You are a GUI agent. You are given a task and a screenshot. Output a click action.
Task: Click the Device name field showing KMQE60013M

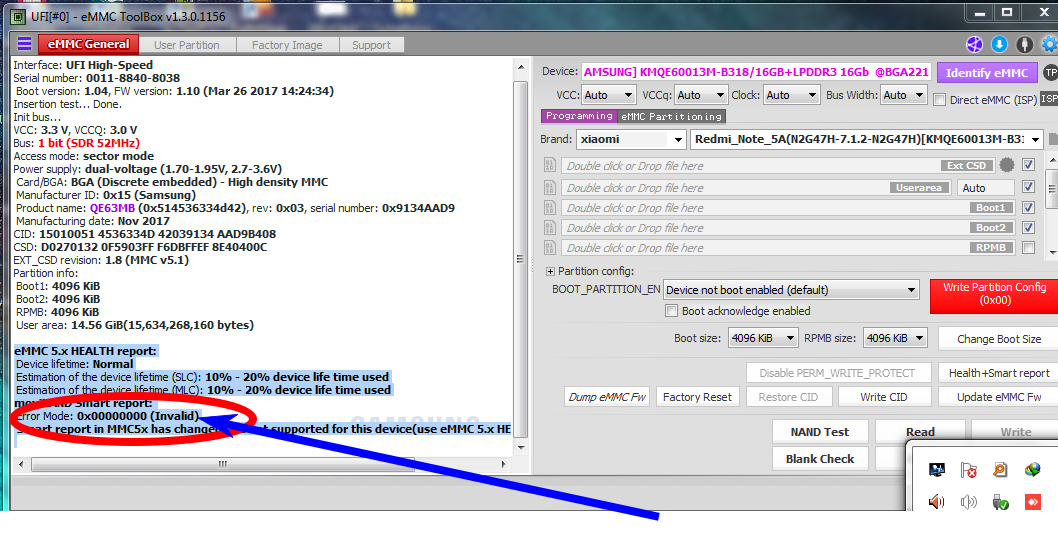(756, 72)
